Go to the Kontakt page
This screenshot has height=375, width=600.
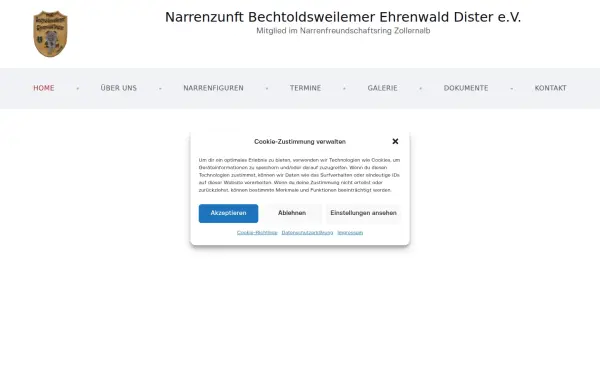[x=551, y=88]
